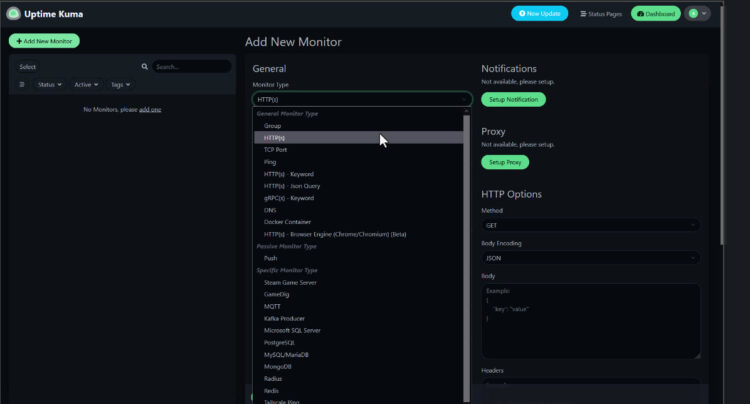Click the Setup Notification button
750x404 pixels.
coord(513,100)
